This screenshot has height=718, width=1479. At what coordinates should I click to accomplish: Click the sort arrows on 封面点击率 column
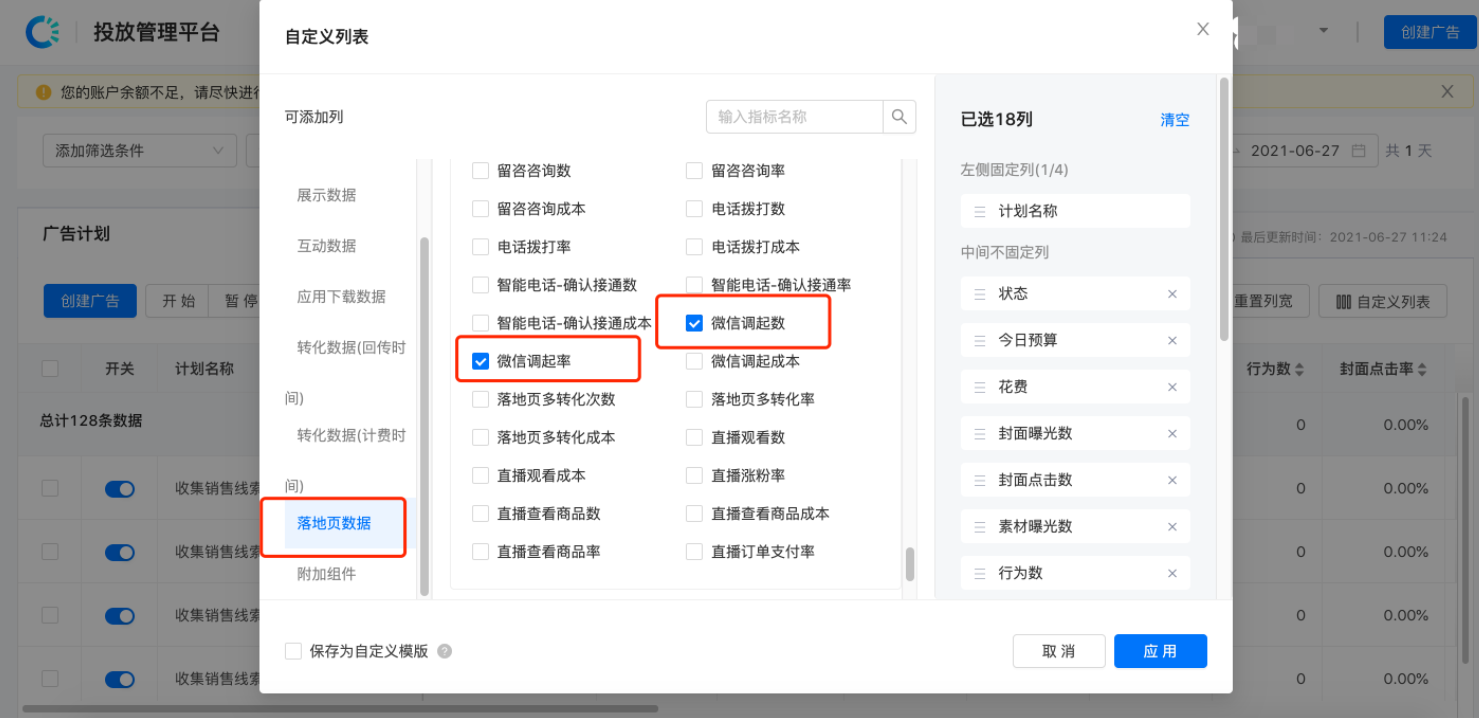[x=1420, y=368]
